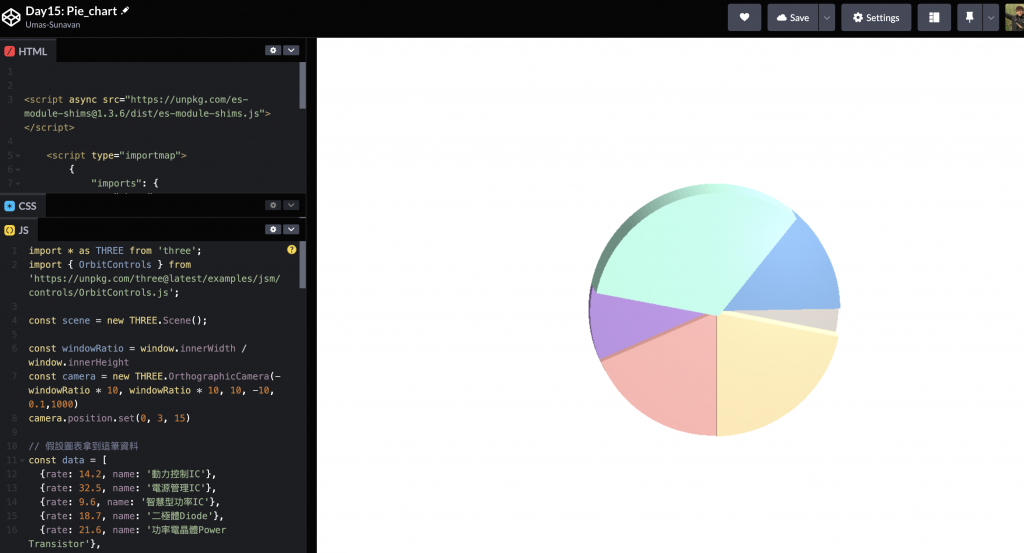Expand JS panel dropdown chevron
1024x553 pixels.
pos(291,229)
